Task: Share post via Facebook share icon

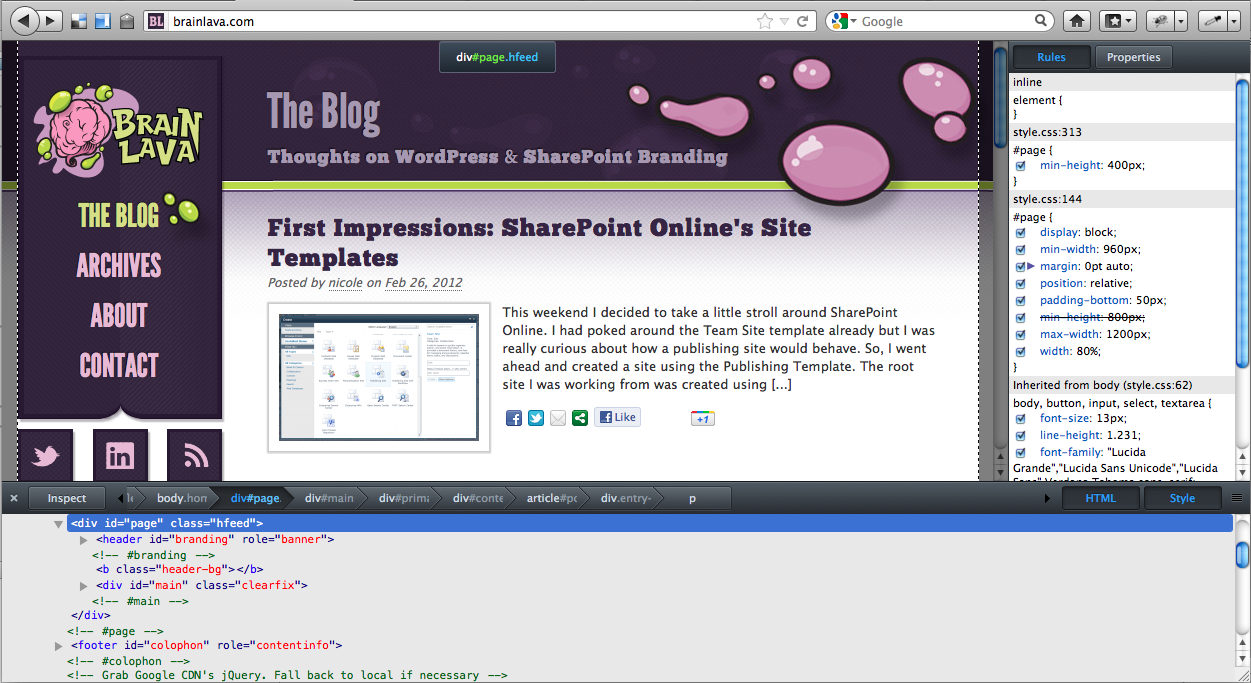Action: click(514, 418)
